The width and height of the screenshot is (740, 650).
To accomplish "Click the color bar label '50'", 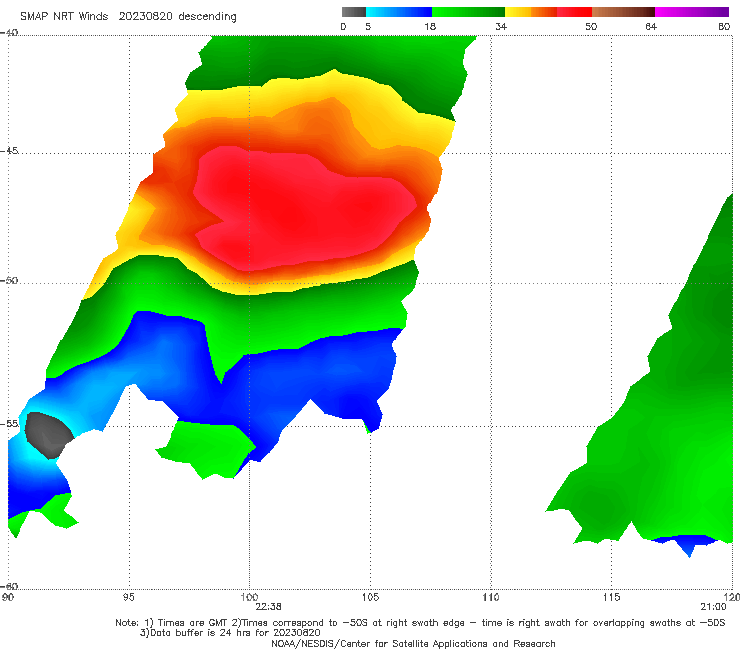I will [591, 26].
